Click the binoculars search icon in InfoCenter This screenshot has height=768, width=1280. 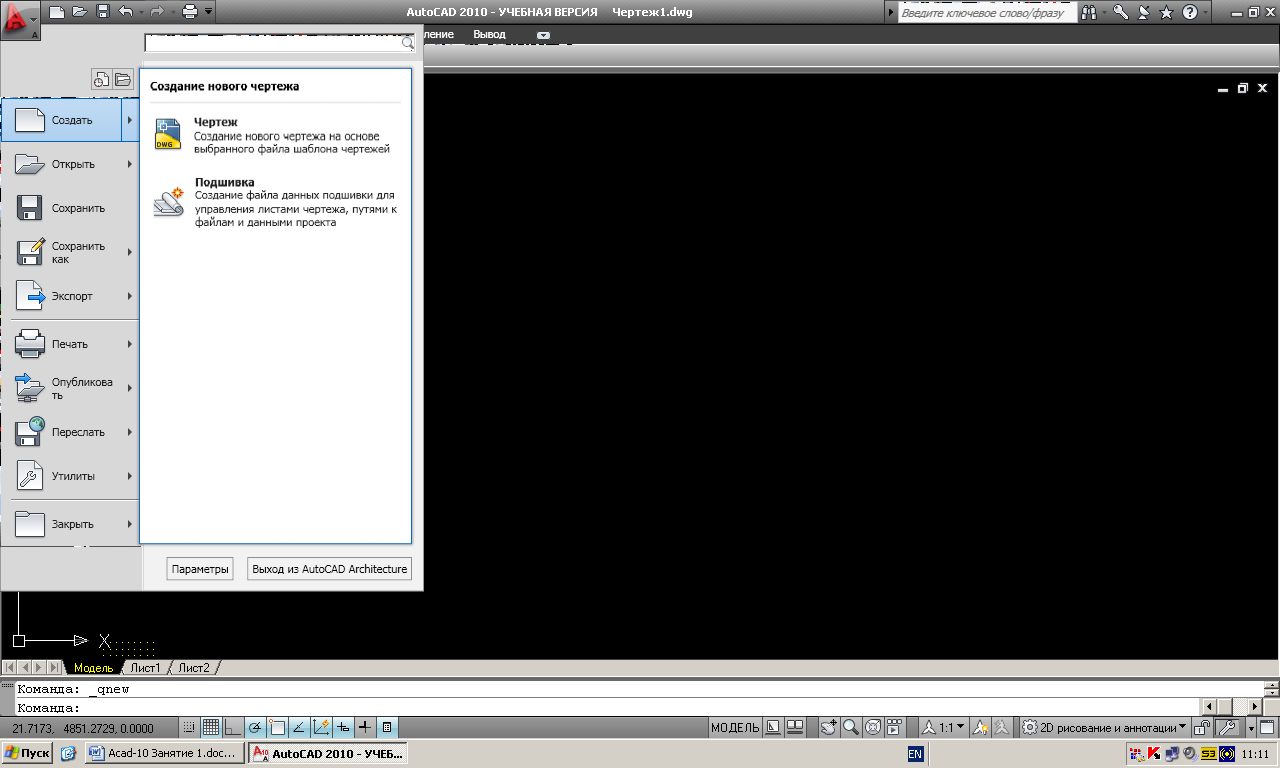1088,13
